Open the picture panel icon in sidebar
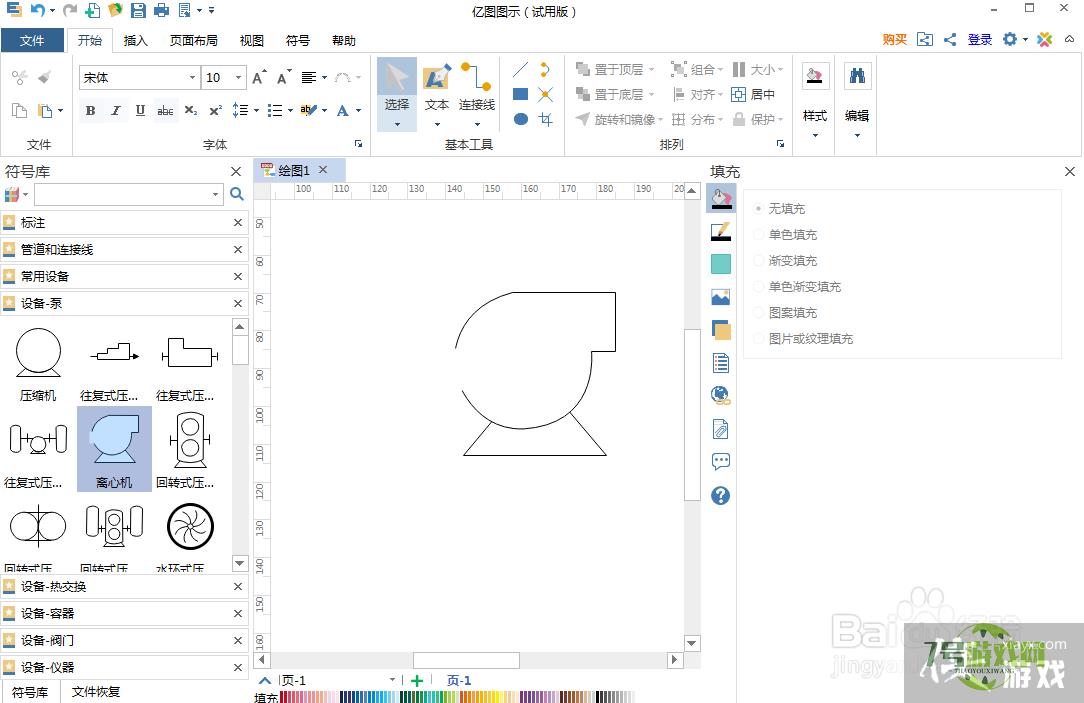 [720, 297]
